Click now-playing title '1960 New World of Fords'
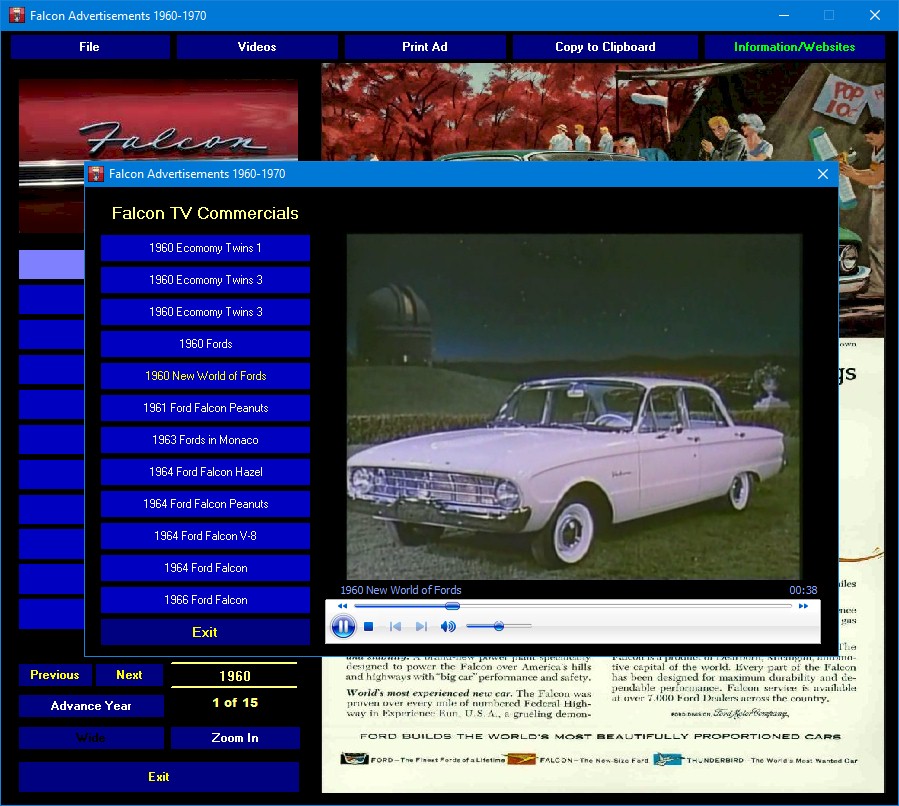This screenshot has height=806, width=899. (401, 590)
